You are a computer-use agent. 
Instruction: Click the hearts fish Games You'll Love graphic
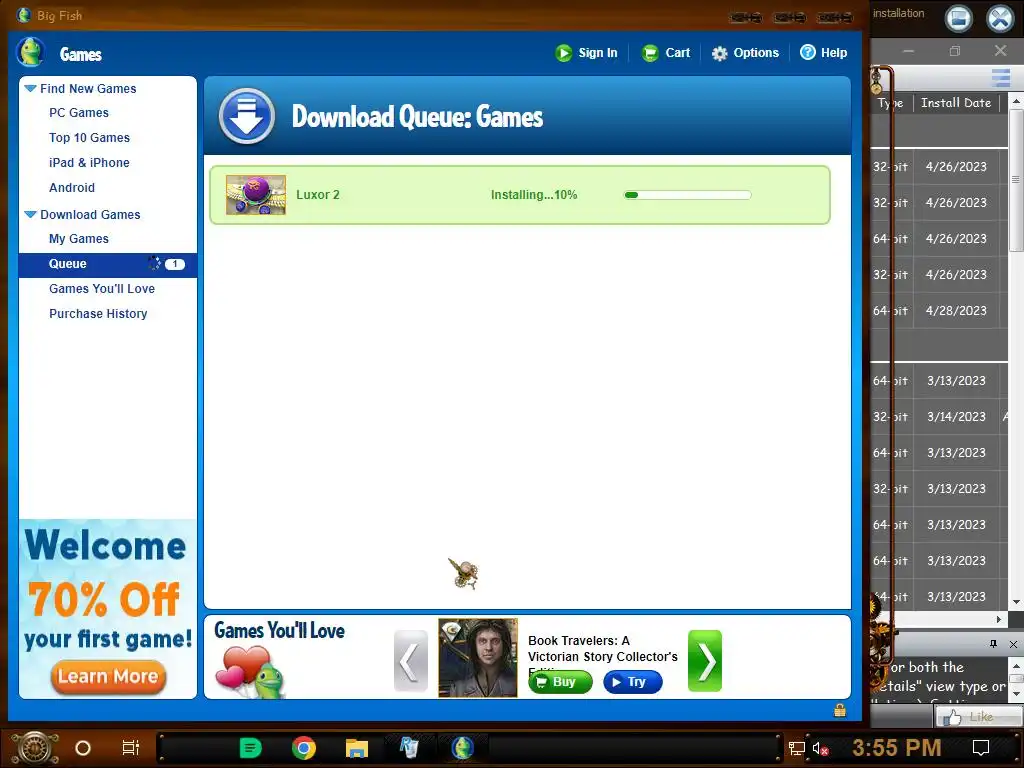coord(251,671)
